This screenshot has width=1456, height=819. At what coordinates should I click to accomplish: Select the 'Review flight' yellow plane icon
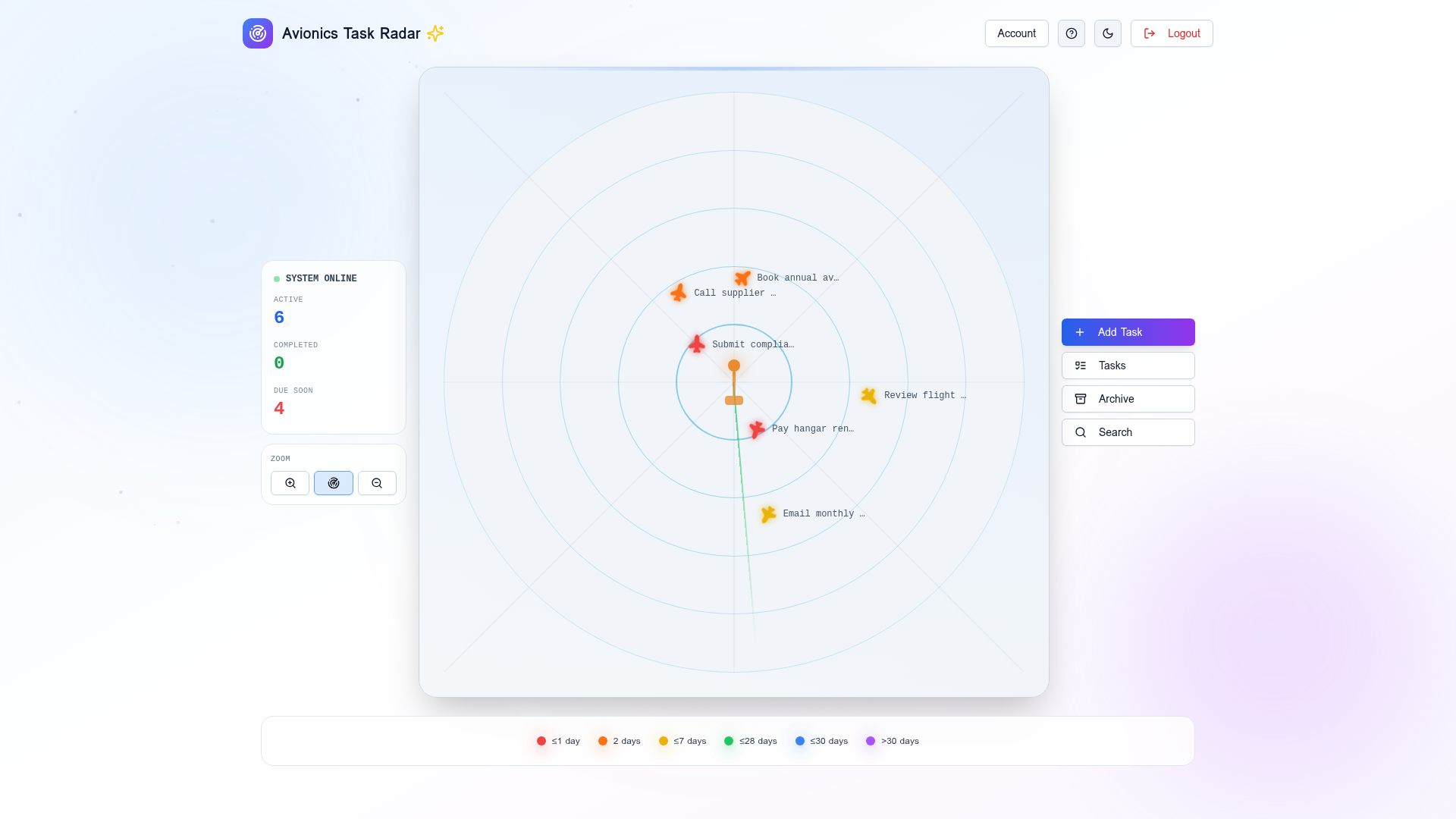pos(869,396)
